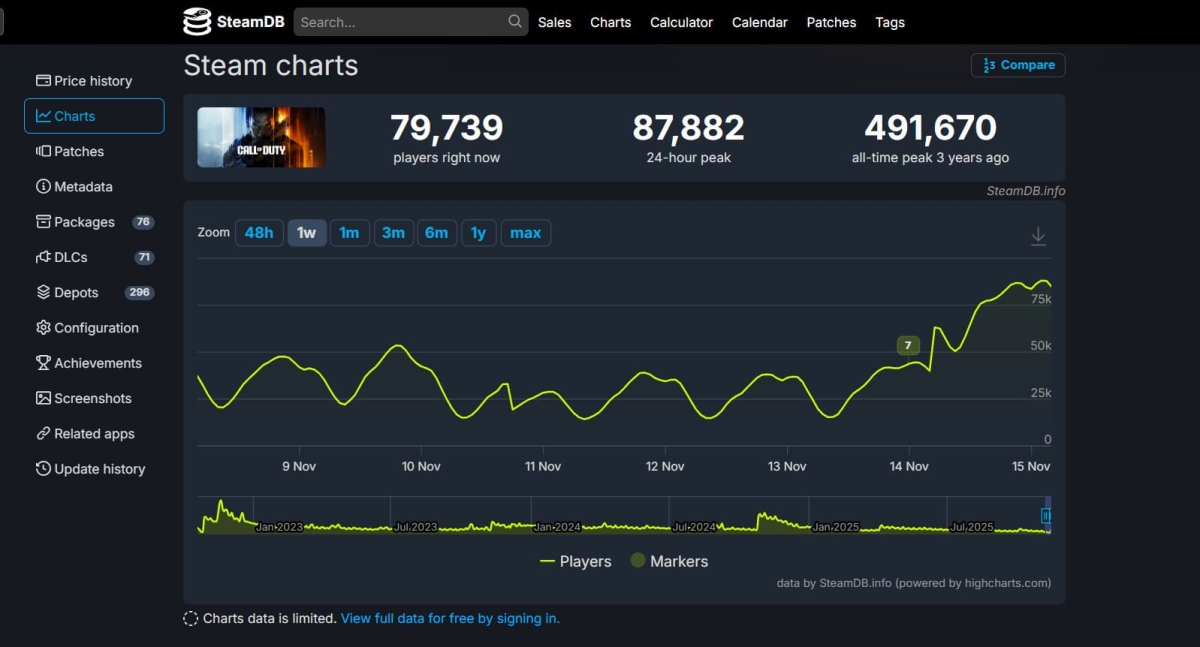Click the 87,882 24-hour peak value
The height and width of the screenshot is (647, 1200).
pos(689,128)
